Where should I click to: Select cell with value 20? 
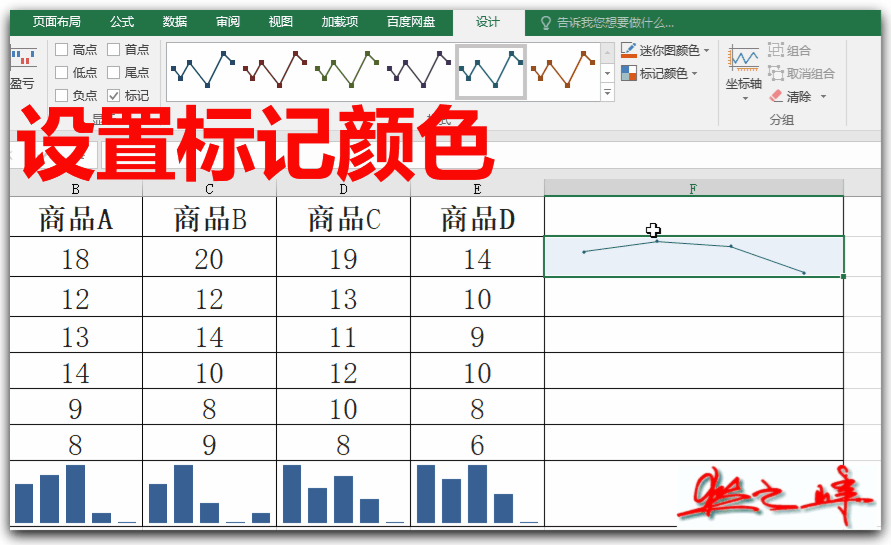[x=209, y=257]
